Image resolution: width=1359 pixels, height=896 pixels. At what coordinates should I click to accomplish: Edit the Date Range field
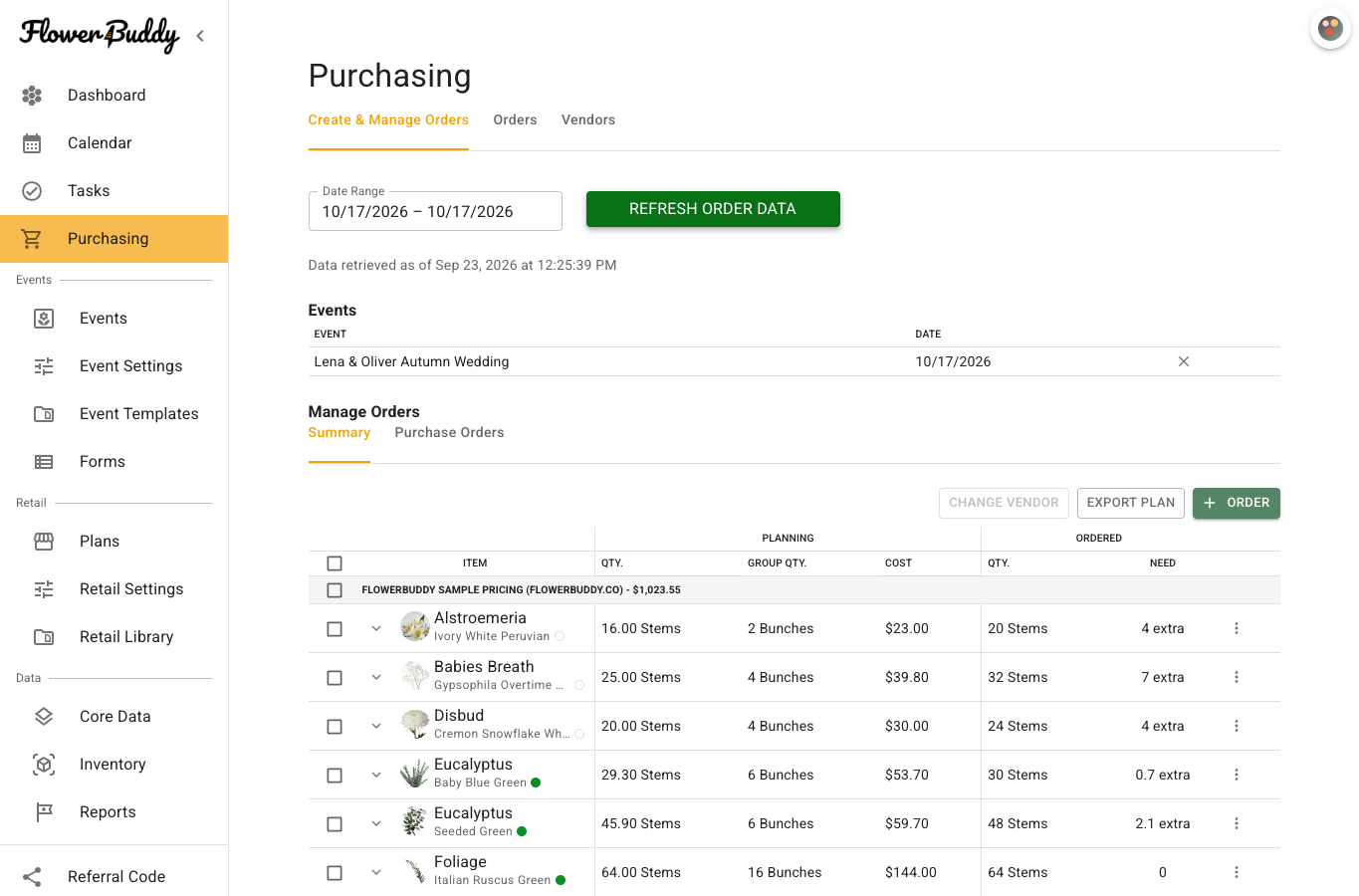[x=435, y=211]
